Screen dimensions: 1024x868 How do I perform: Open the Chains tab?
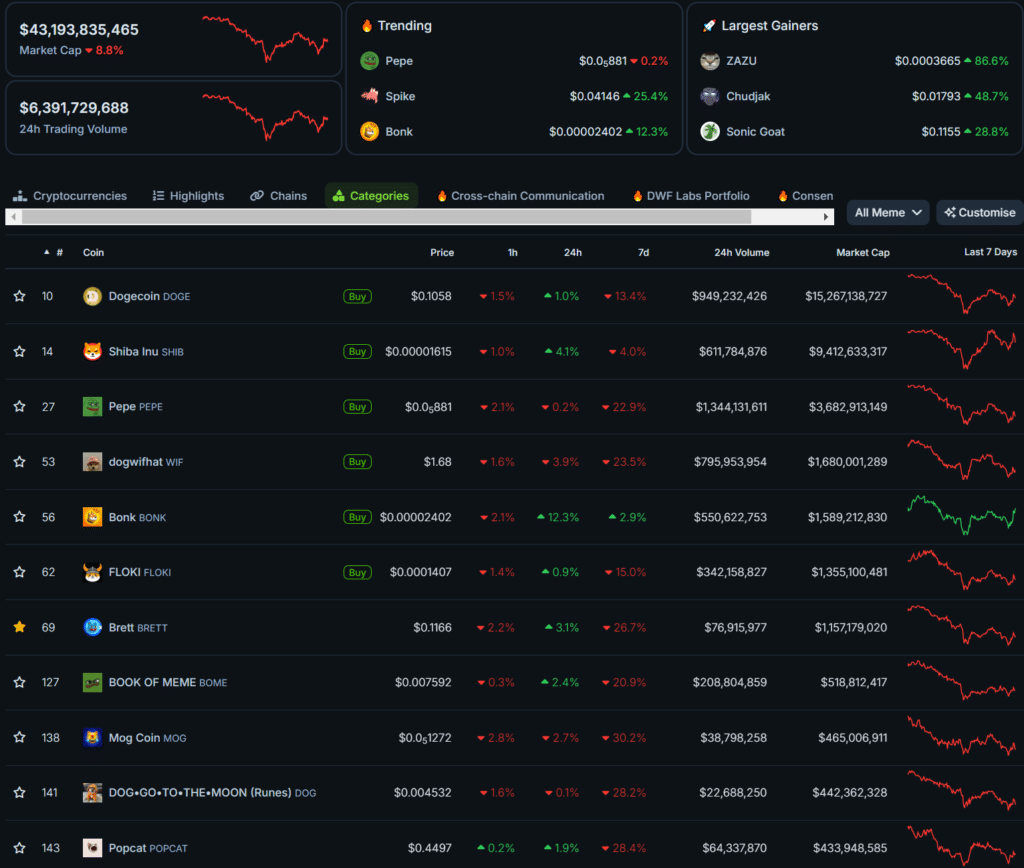pos(278,196)
